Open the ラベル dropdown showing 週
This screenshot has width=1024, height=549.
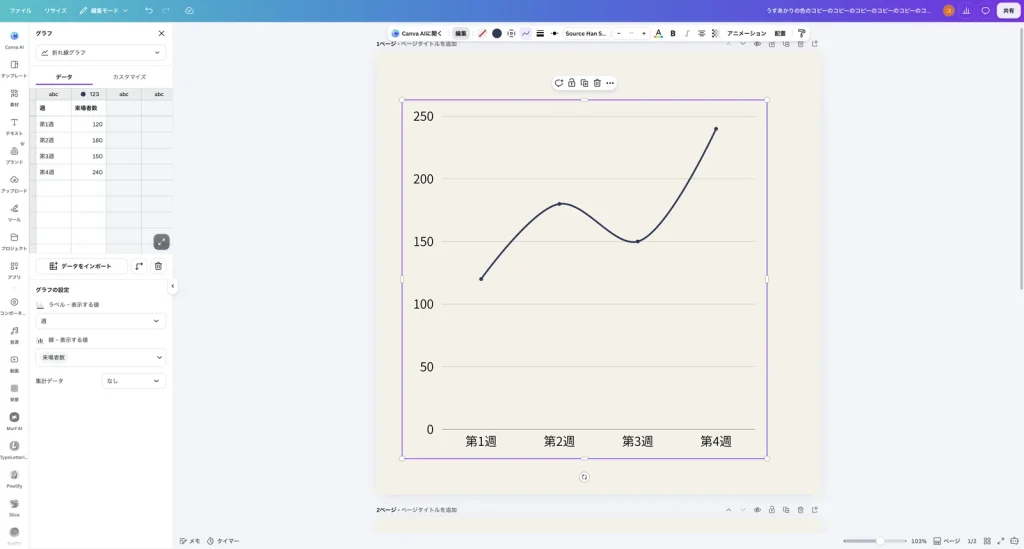coord(101,321)
